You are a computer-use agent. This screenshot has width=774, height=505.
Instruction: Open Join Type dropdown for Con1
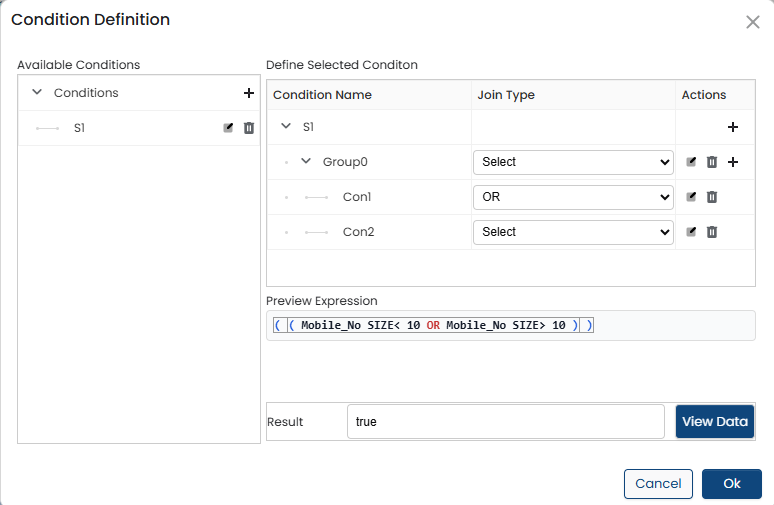573,197
